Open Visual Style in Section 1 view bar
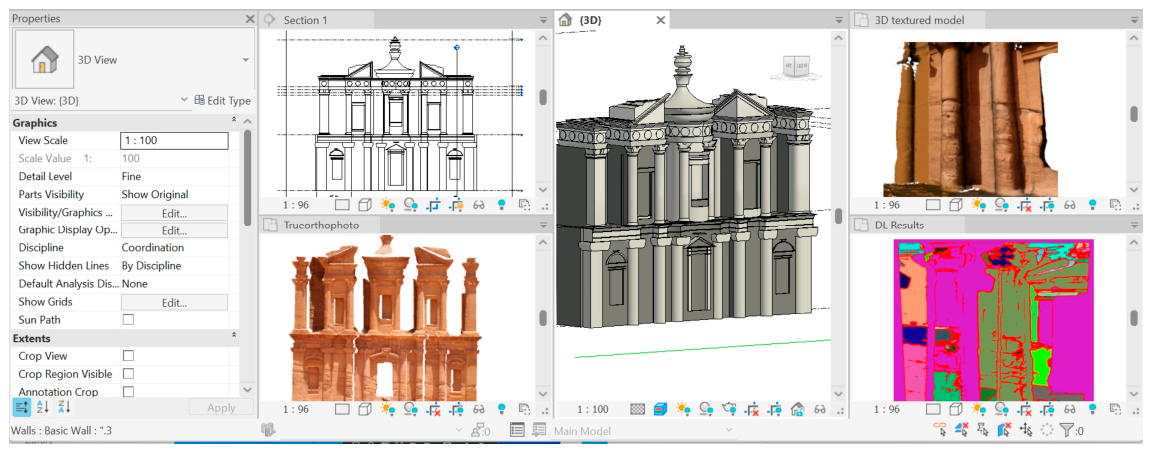1151x452 pixels. pos(364,205)
